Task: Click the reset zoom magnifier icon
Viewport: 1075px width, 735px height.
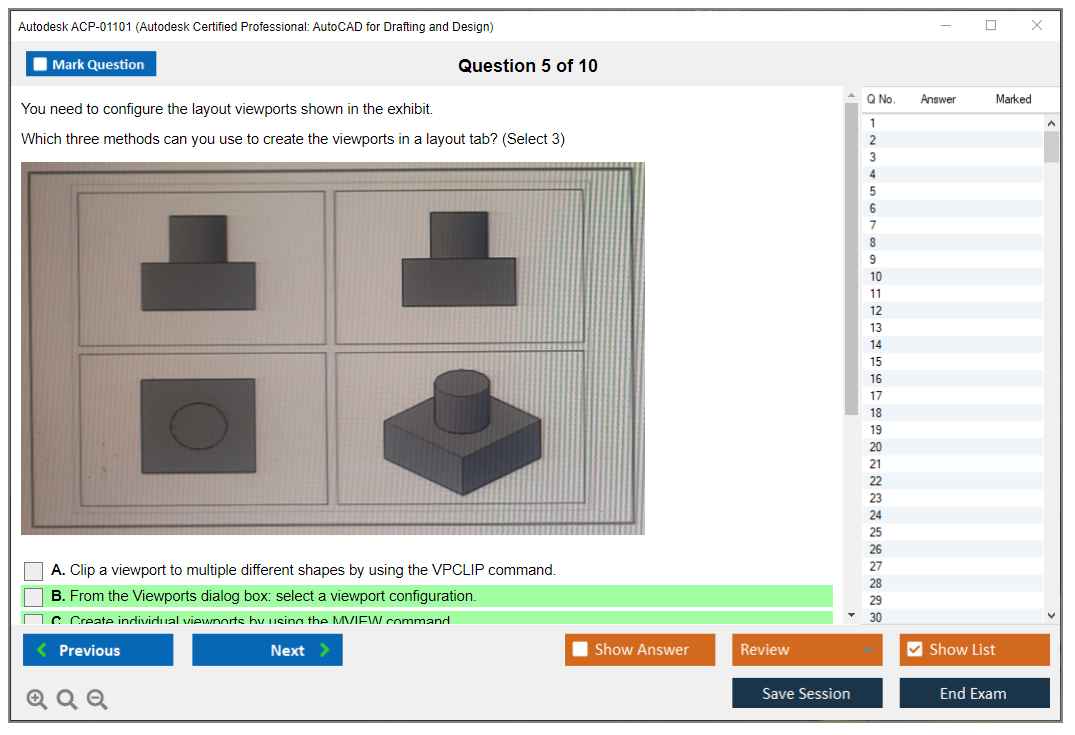Action: coord(67,700)
